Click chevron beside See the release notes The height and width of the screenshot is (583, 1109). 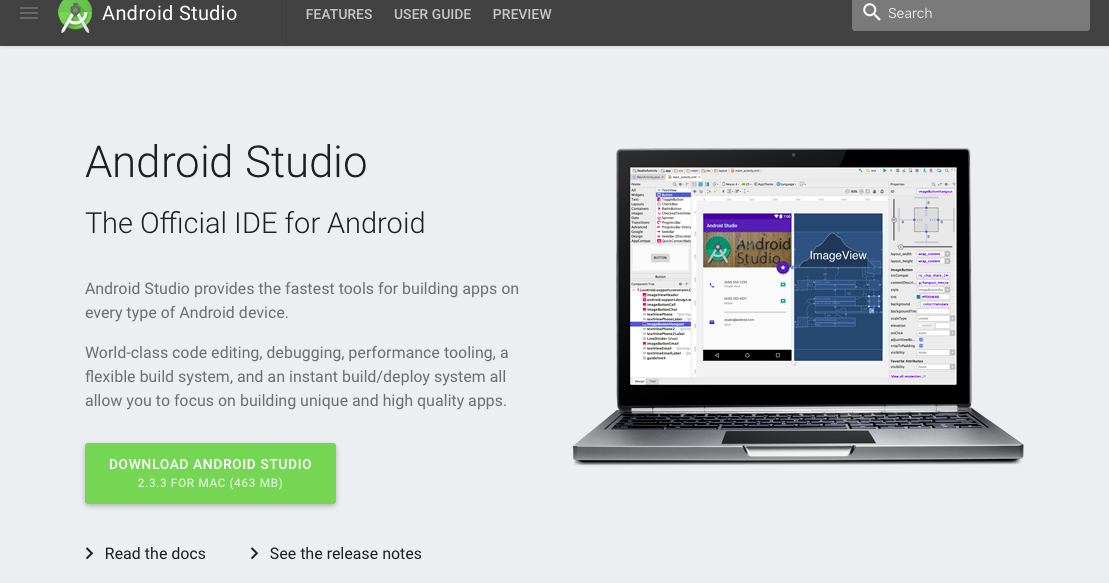coord(255,553)
